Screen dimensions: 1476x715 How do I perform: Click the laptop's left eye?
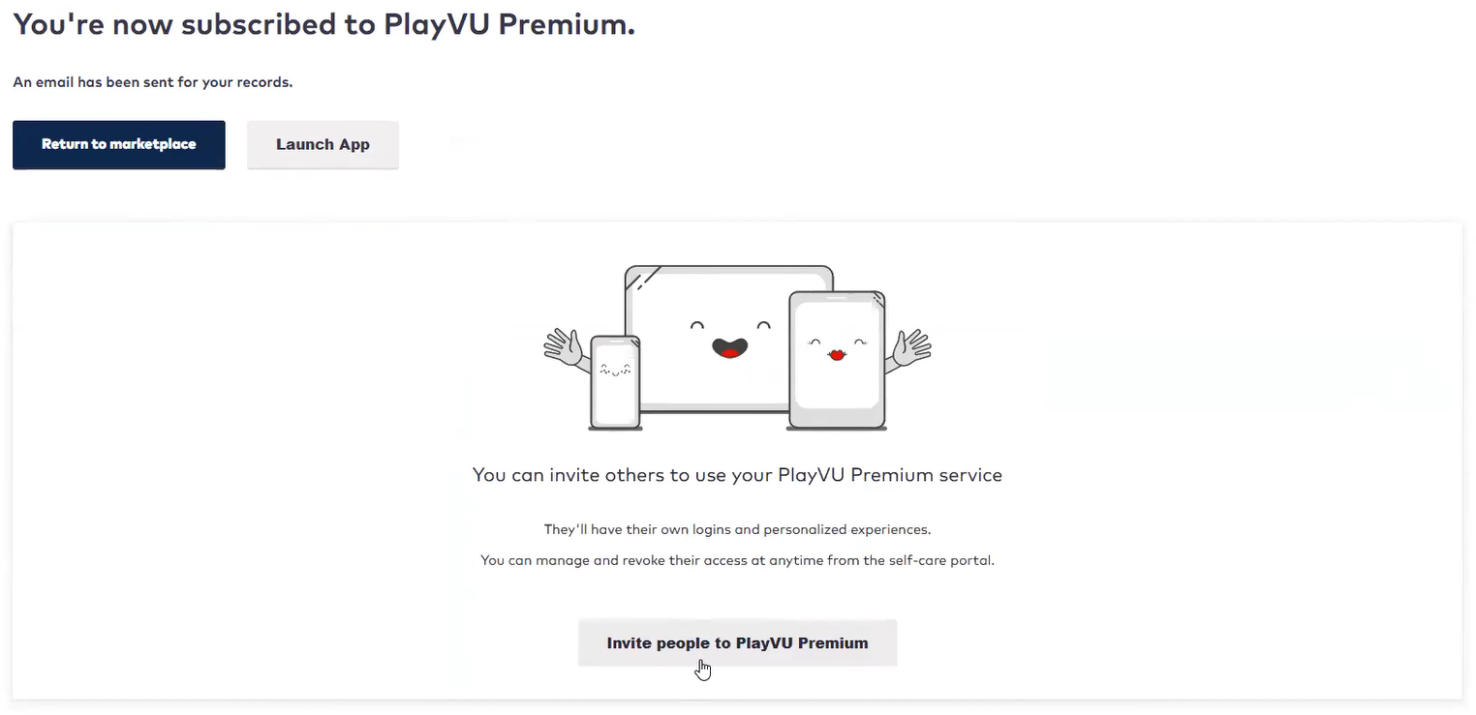[x=697, y=325]
